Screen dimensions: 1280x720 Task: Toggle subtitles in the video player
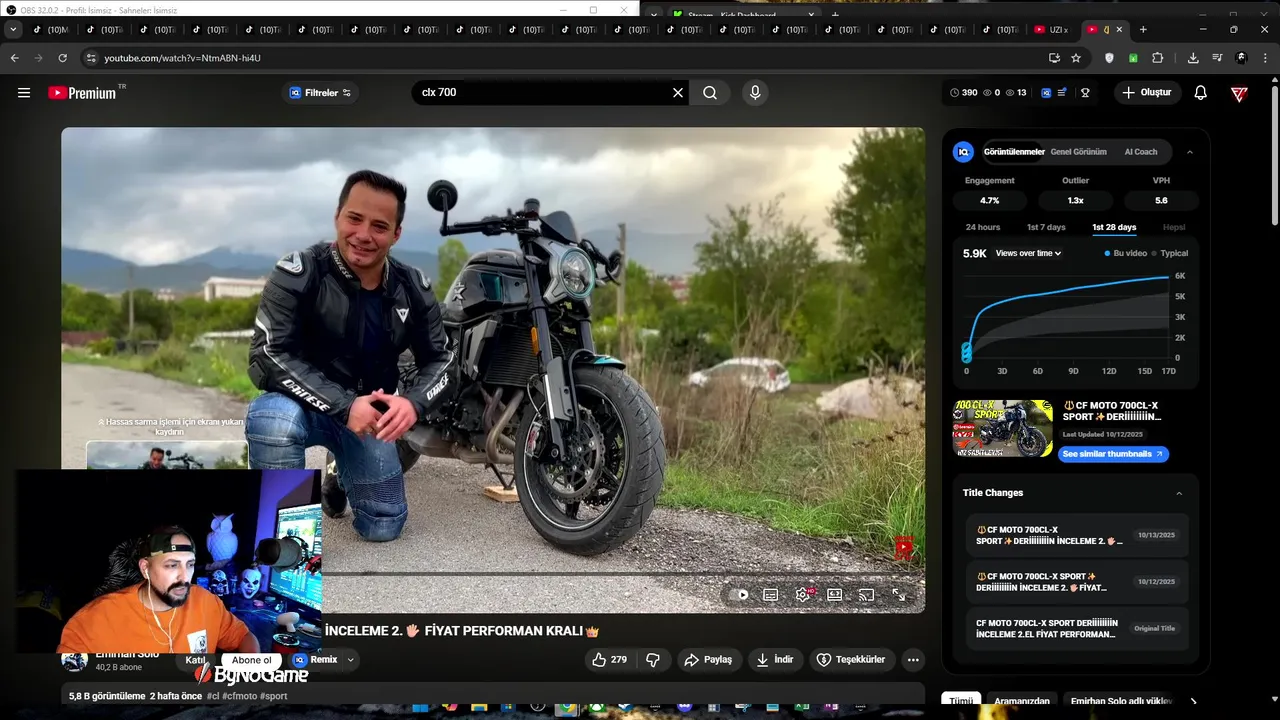(771, 595)
